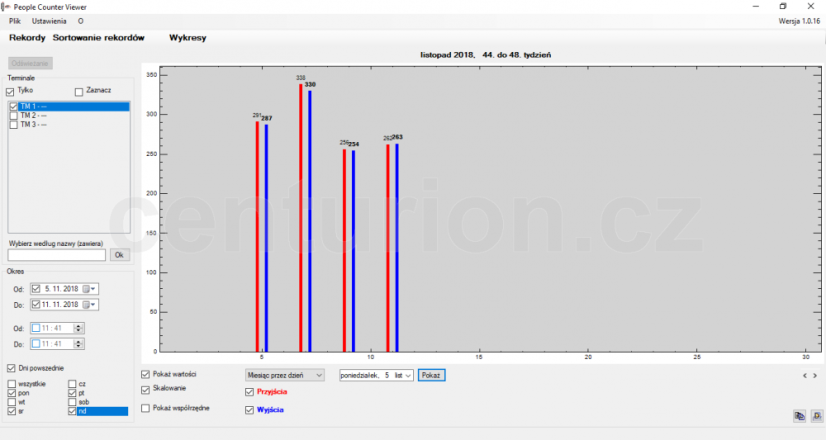The image size is (826, 440).
Task: Click the spinner on the Do time field
Action: pos(78,344)
